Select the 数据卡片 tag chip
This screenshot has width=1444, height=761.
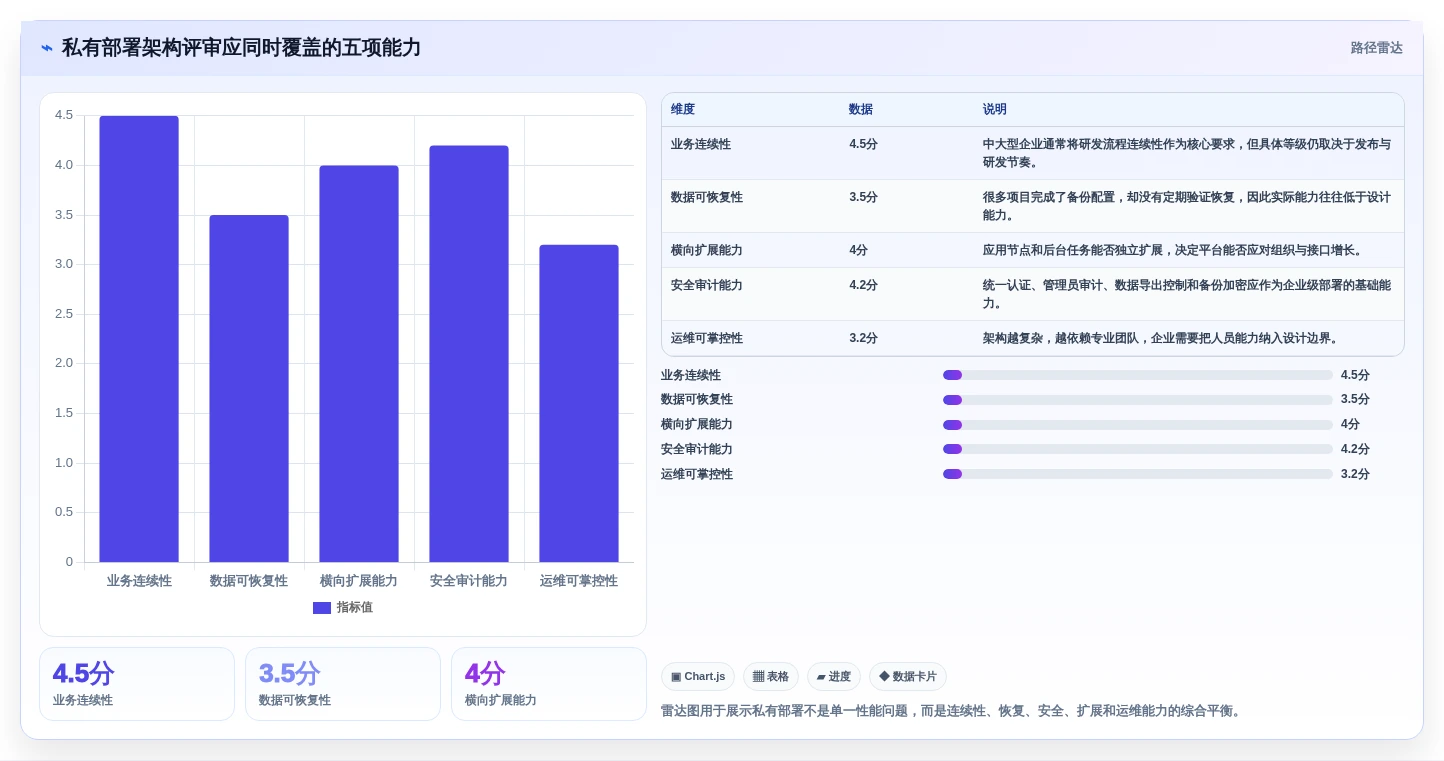click(x=908, y=677)
